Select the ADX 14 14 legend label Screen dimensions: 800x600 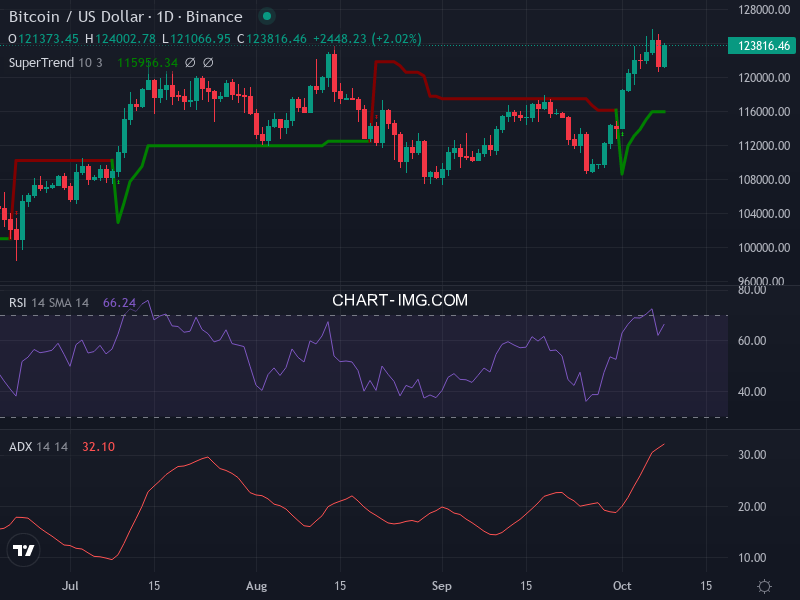(x=40, y=446)
